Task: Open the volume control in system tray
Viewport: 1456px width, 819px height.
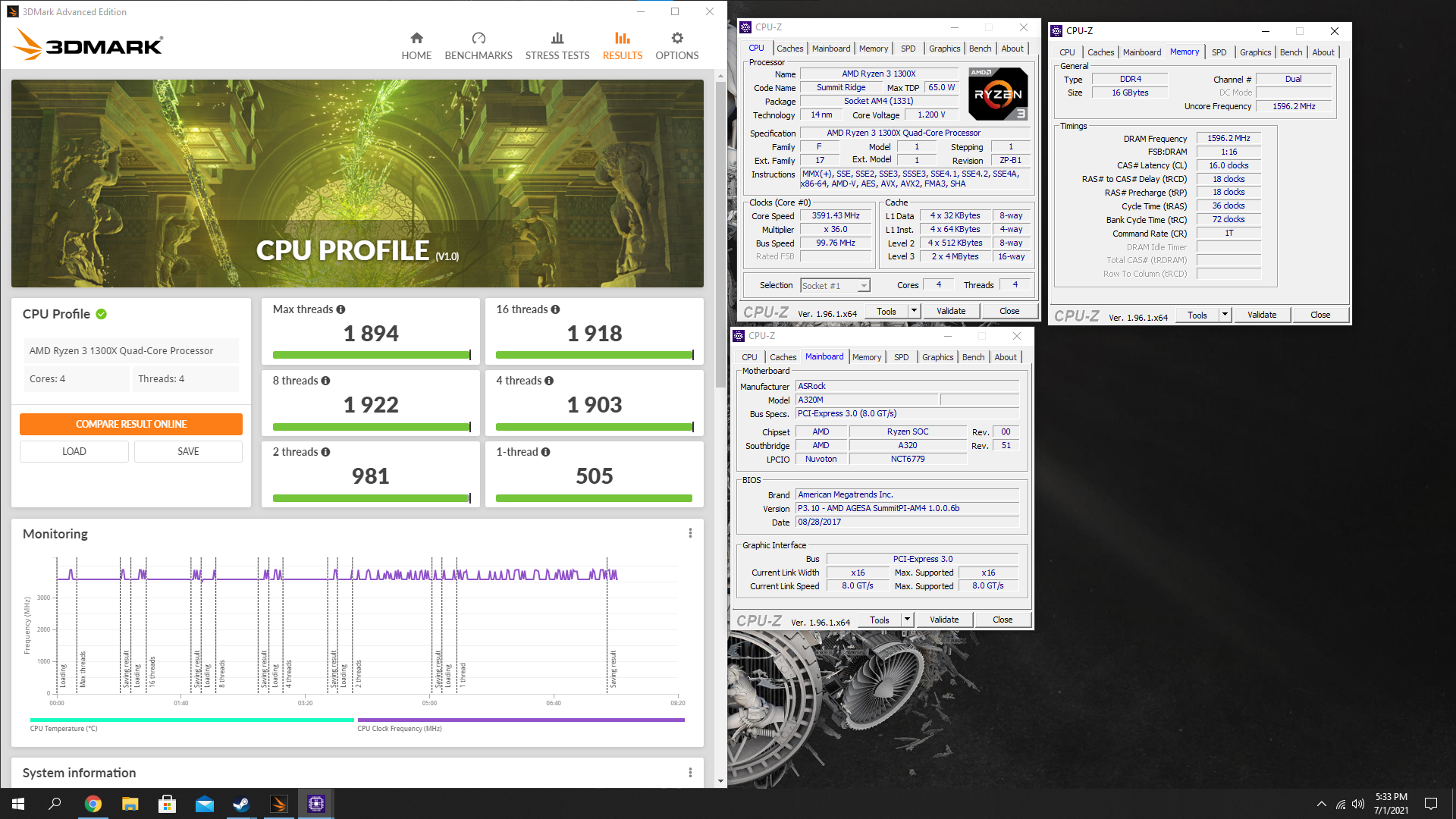Action: (x=1357, y=804)
